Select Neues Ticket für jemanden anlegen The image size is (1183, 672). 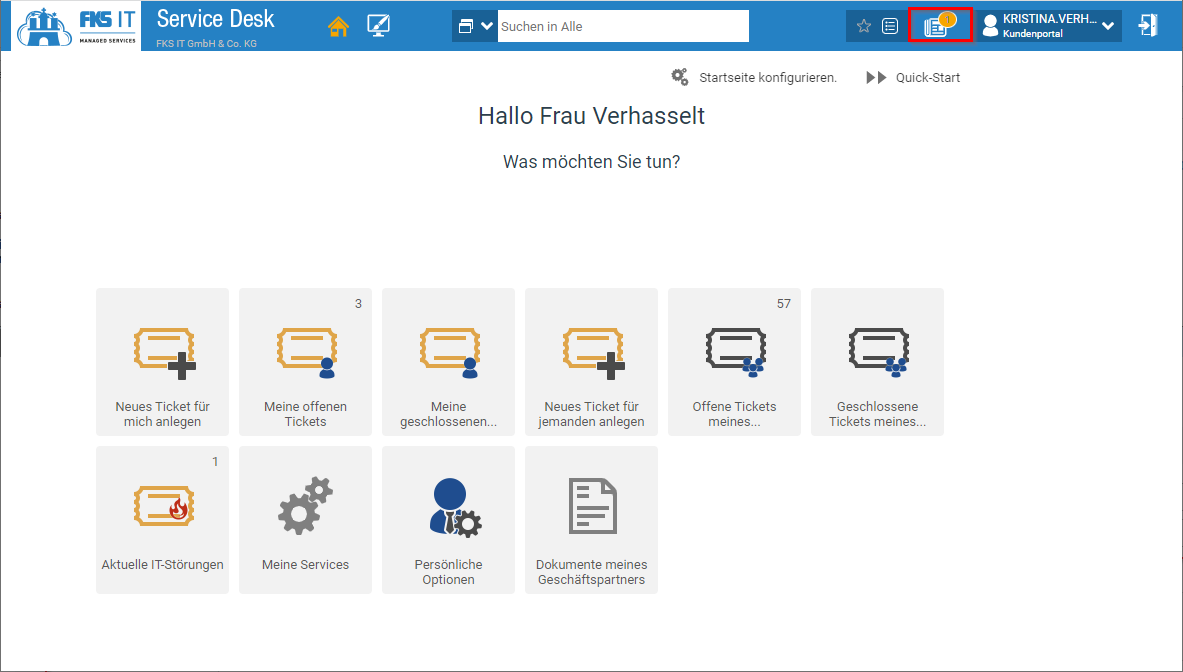click(591, 362)
